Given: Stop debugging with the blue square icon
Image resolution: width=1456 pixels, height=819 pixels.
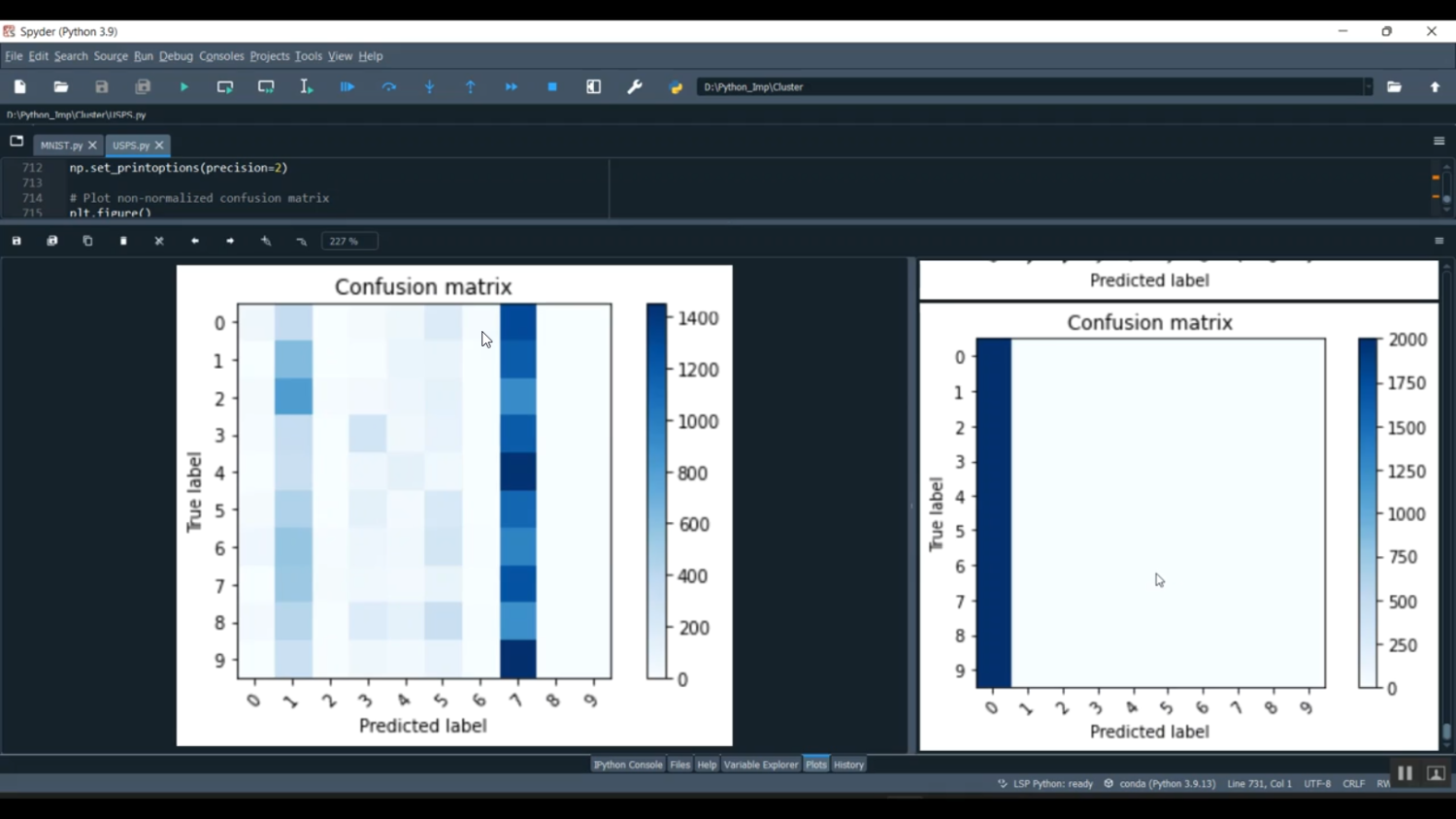Looking at the screenshot, I should coord(552,87).
